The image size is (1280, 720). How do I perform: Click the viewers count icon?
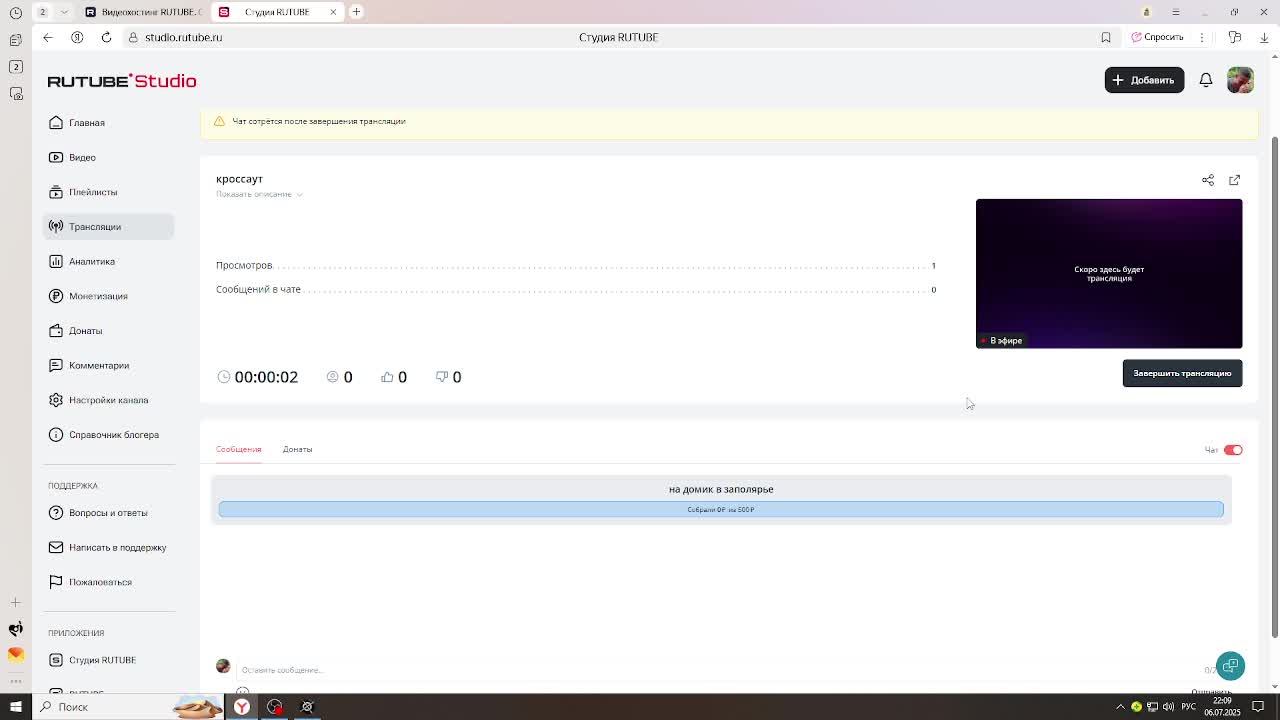click(333, 377)
